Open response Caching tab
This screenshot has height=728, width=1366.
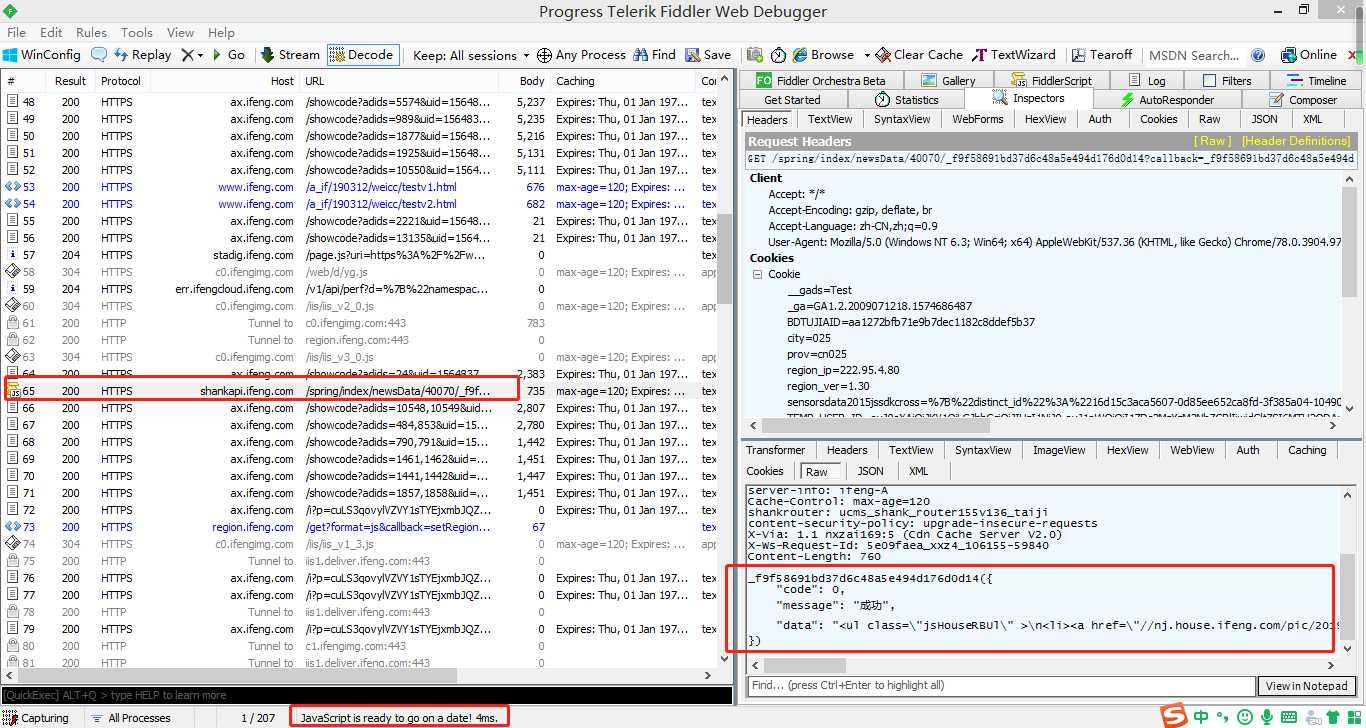1306,451
